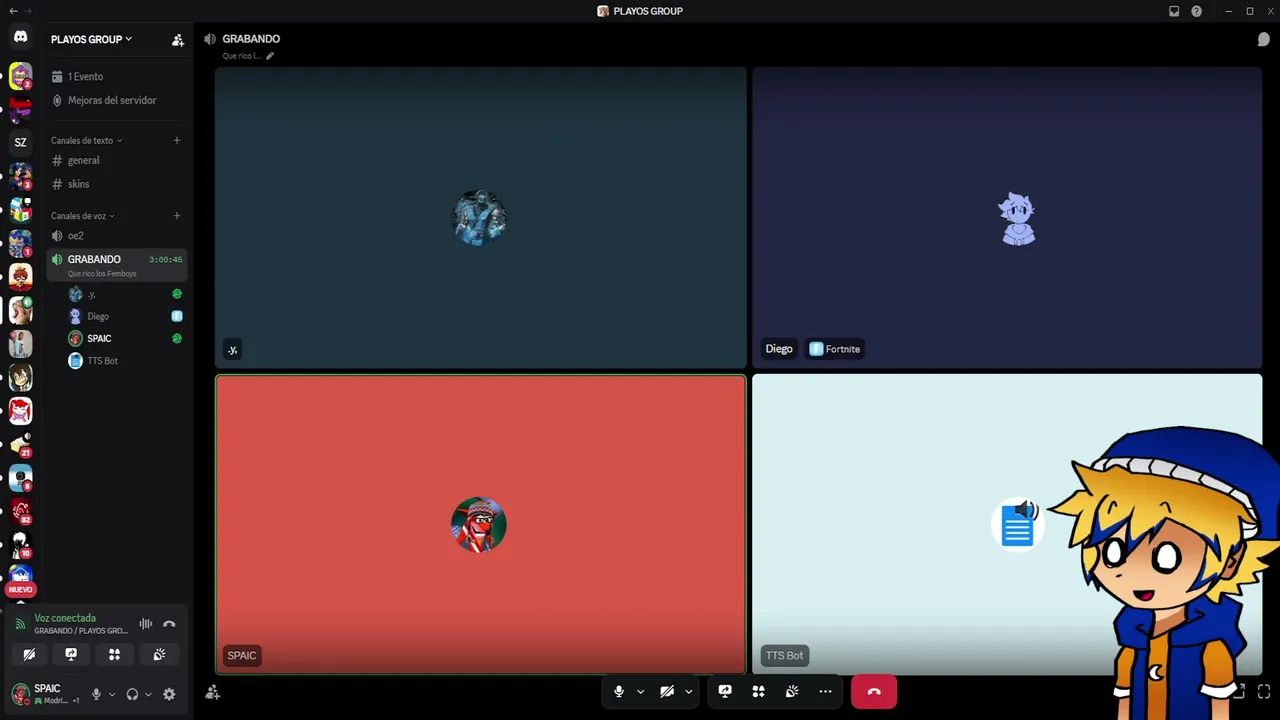Open input device options in user panel

tap(112, 694)
